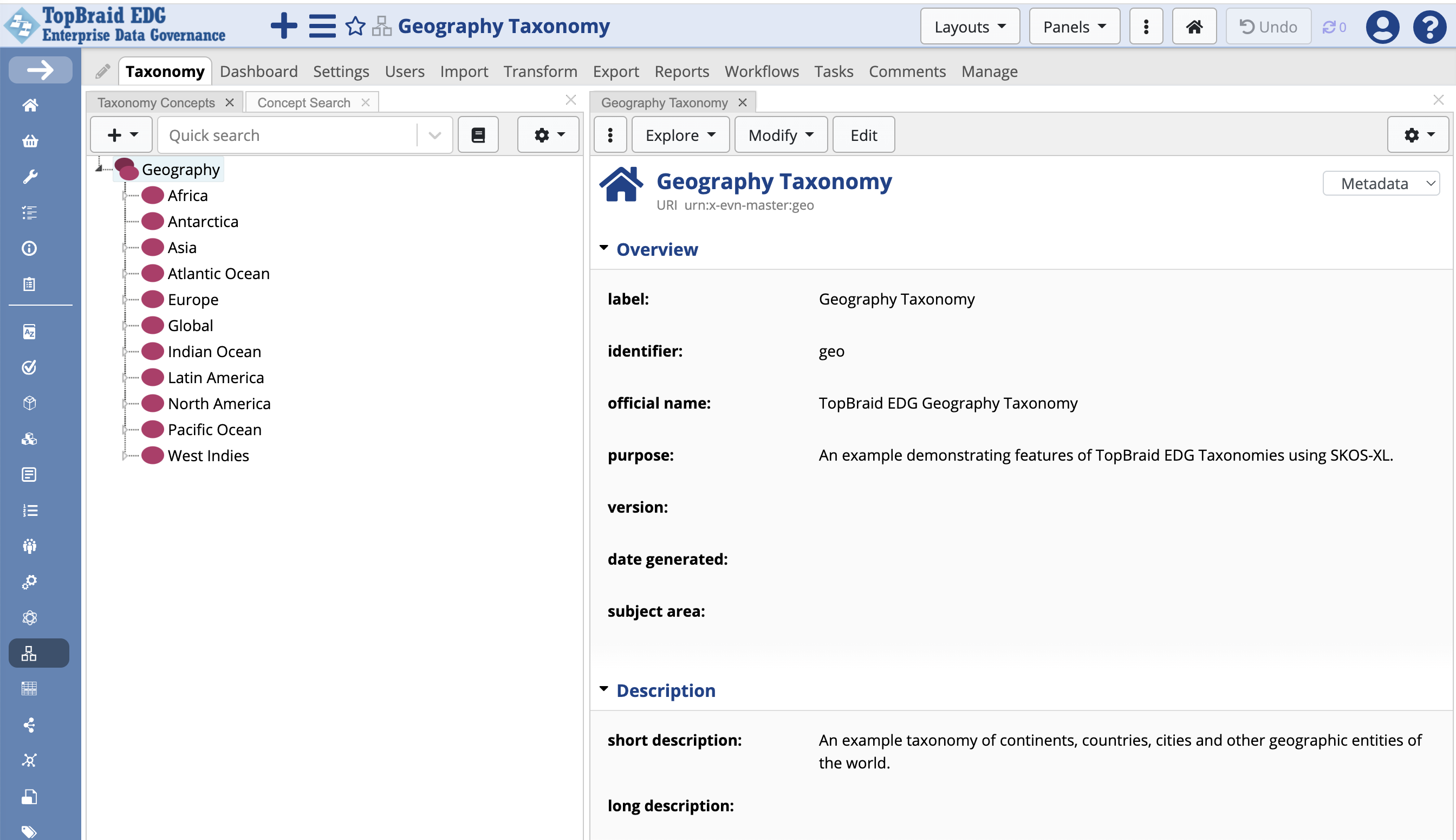Image resolution: width=1456 pixels, height=840 pixels.
Task: Click the TopBraid EDG logo
Action: click(115, 25)
